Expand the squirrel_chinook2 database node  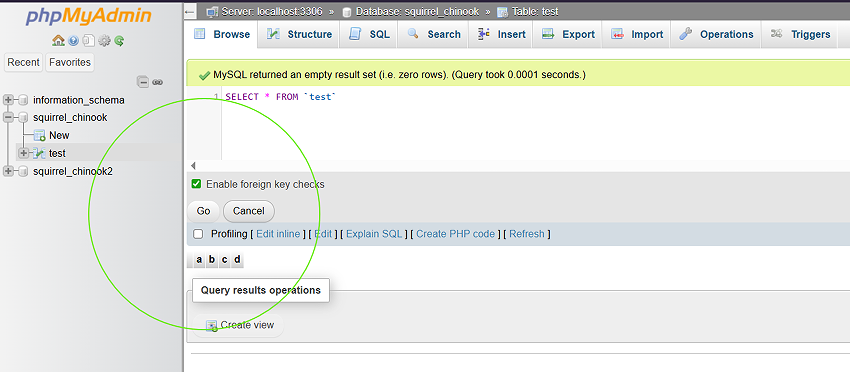[8, 171]
